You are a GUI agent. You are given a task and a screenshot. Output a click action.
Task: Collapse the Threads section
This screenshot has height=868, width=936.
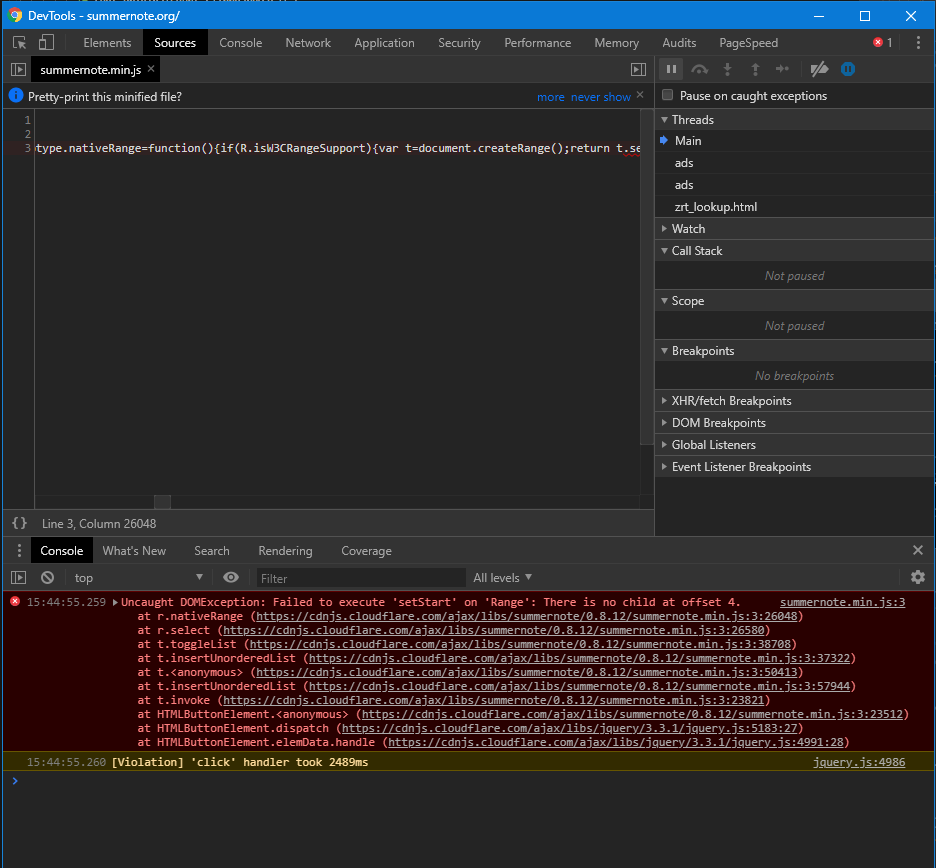[664, 119]
